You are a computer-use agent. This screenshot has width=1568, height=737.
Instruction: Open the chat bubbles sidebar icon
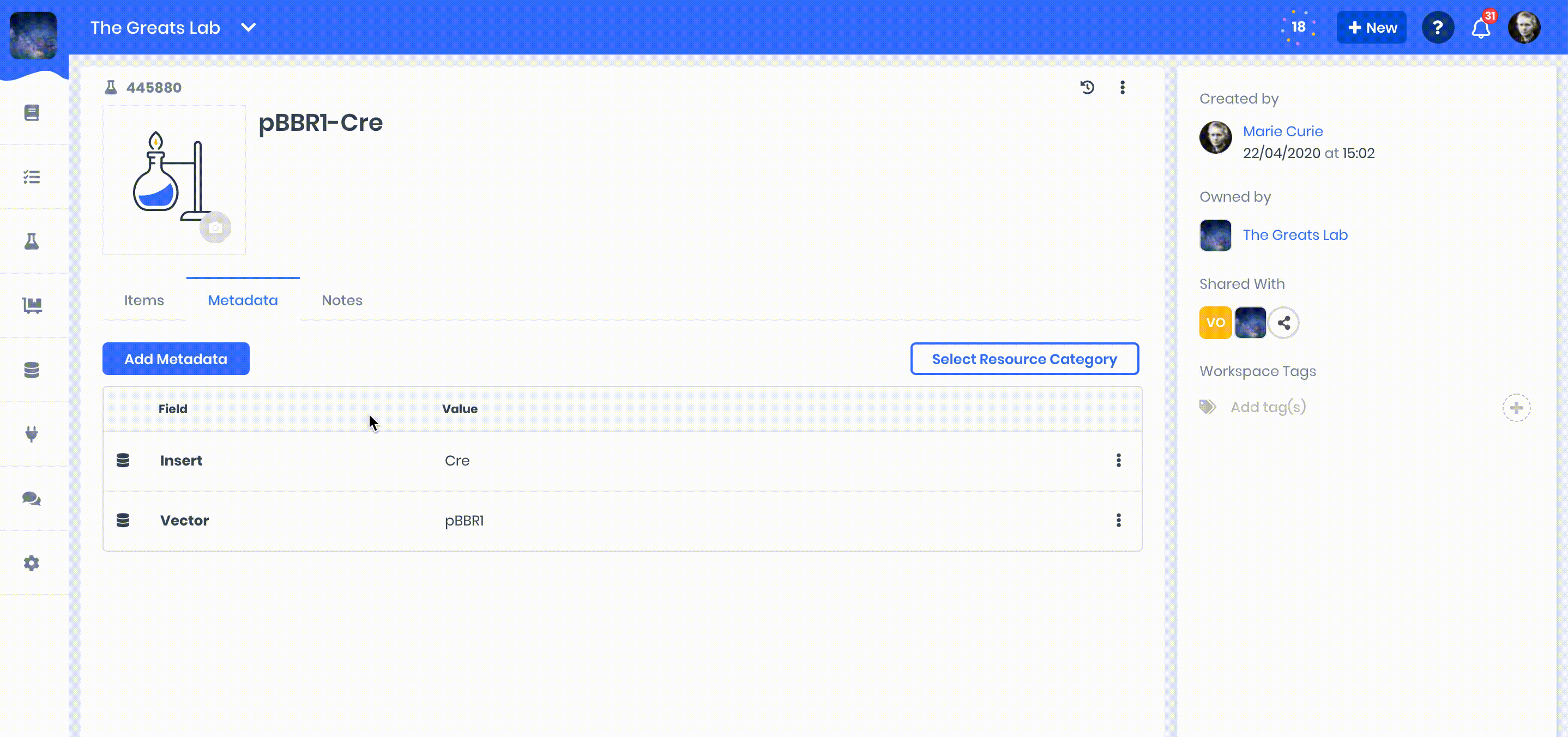tap(32, 498)
